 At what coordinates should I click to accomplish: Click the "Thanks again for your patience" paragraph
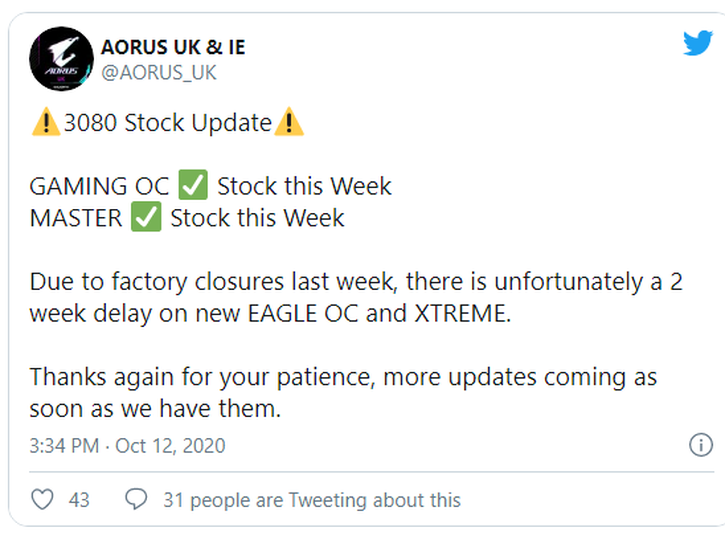[342, 393]
